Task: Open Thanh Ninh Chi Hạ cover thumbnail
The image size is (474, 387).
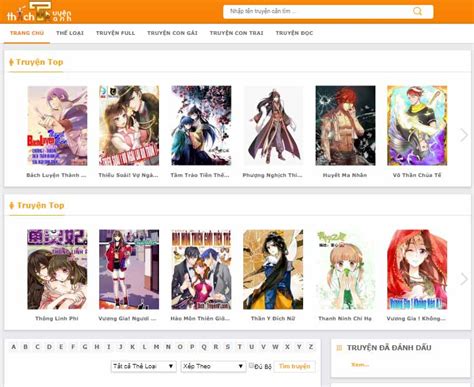Action: point(345,269)
